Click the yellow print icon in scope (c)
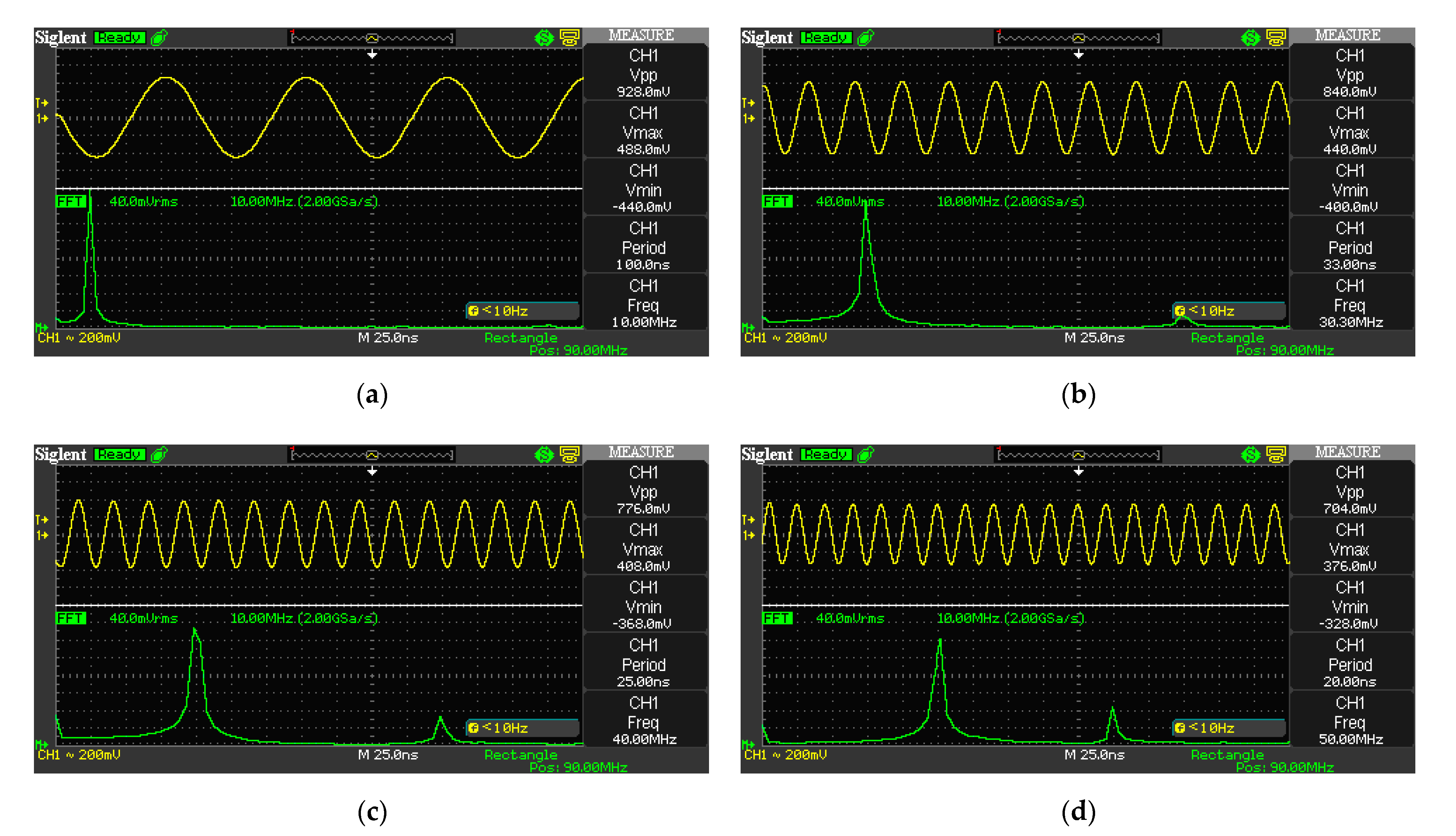Image resolution: width=1456 pixels, height=836 pixels. 570,455
